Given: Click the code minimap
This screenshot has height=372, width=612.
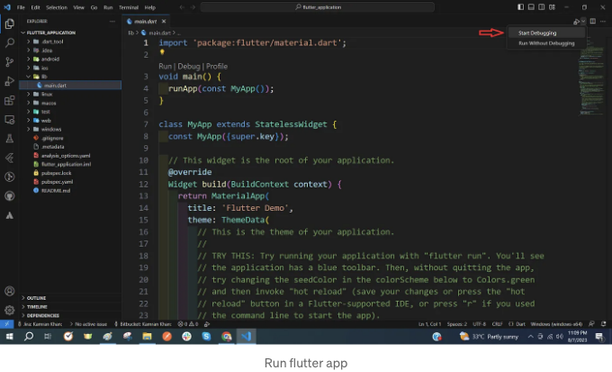Looking at the screenshot, I should point(592,76).
